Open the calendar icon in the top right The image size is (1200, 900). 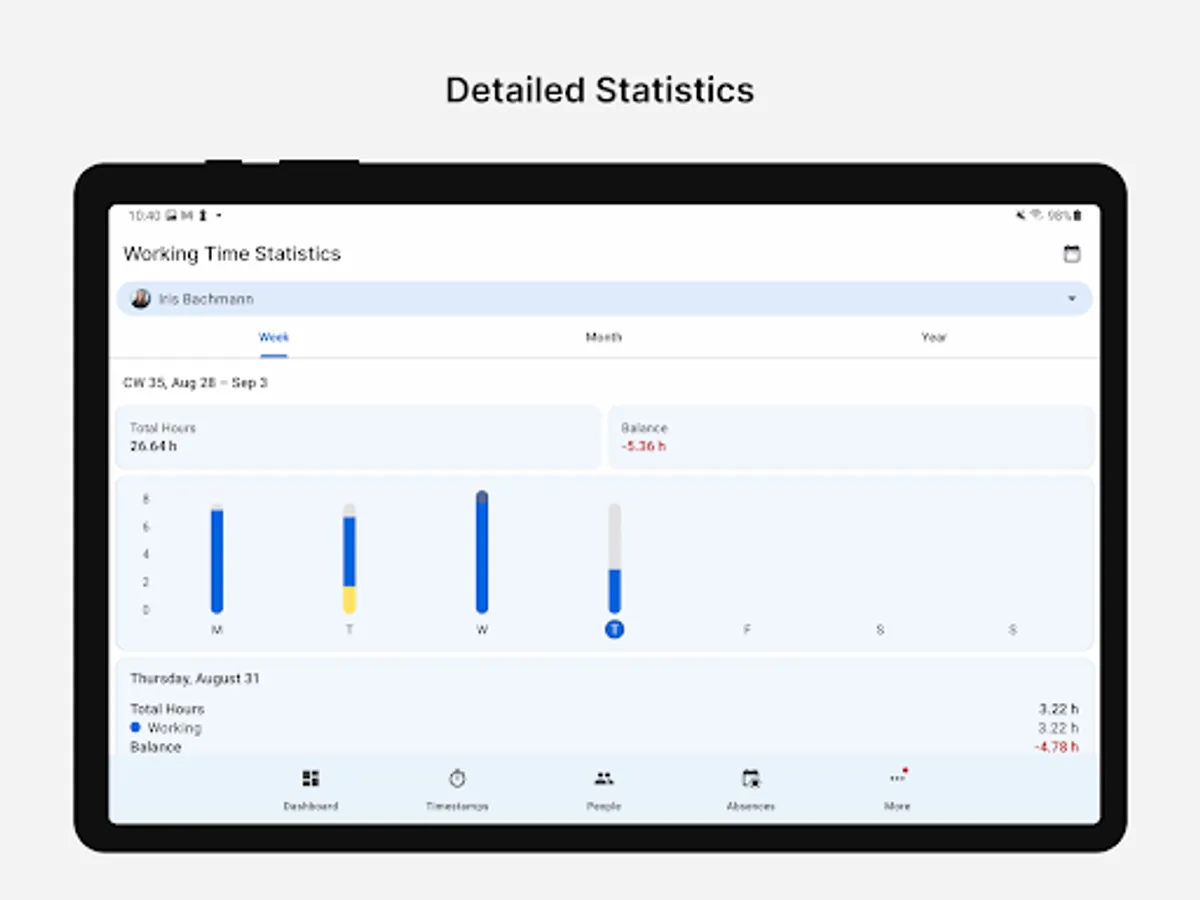click(x=1073, y=254)
